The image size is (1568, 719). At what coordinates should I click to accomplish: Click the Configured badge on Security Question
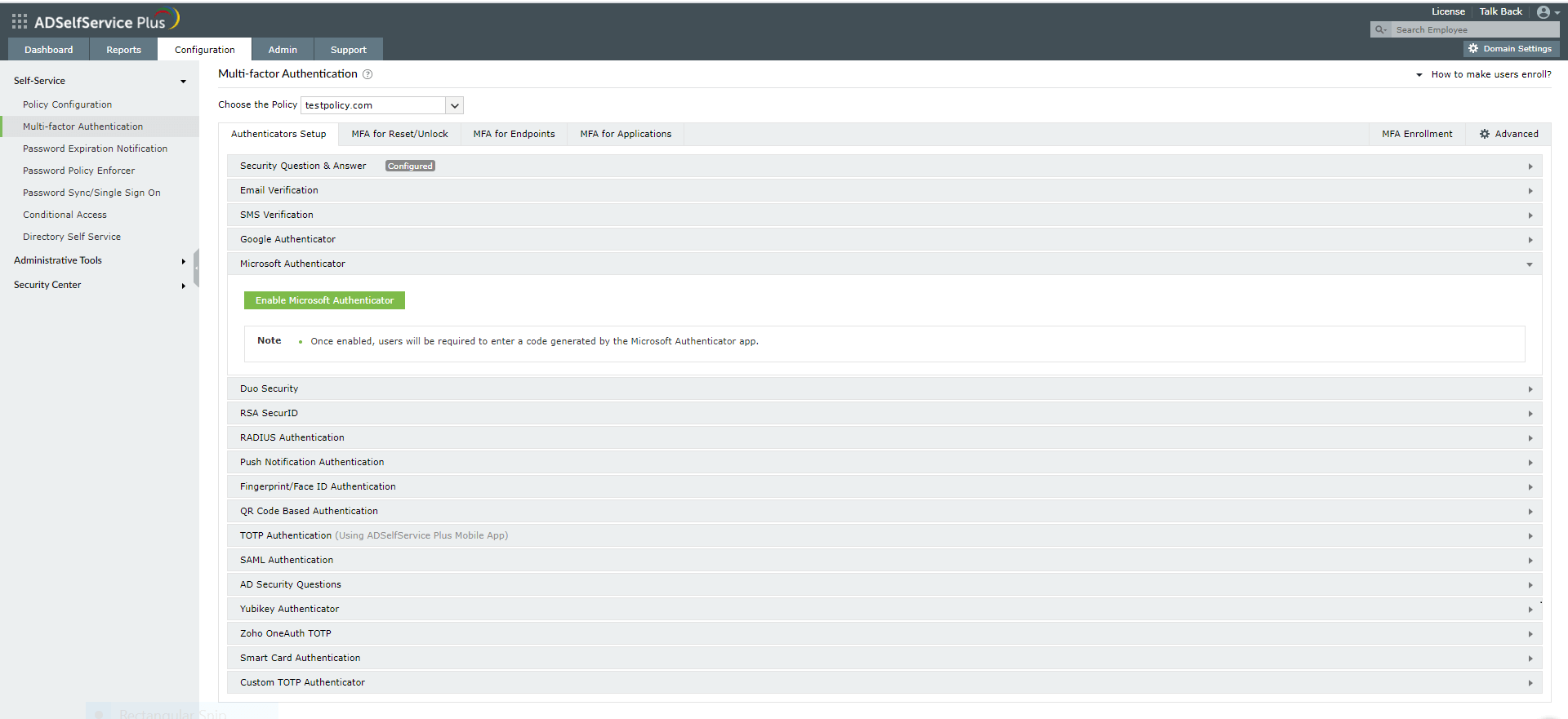click(410, 166)
